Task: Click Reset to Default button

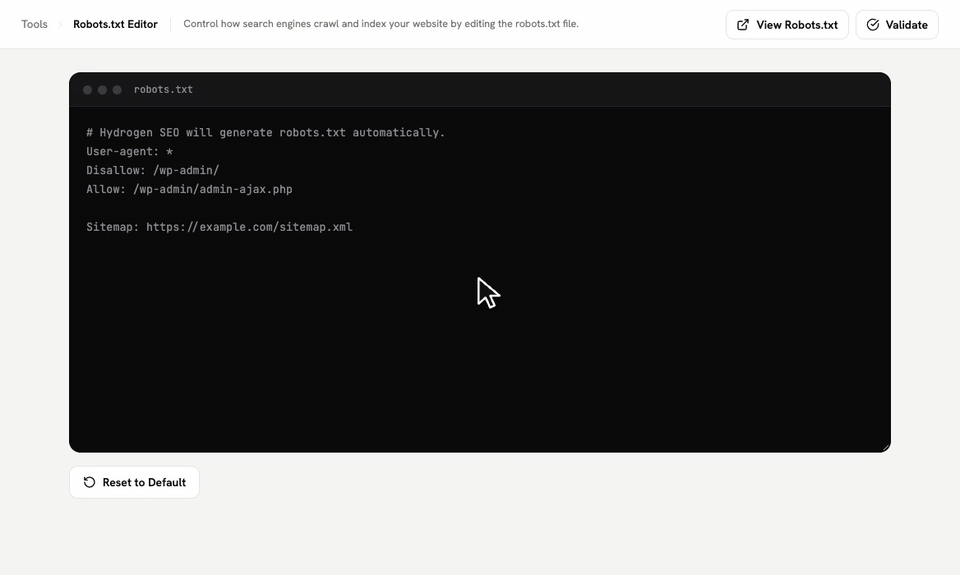Action: tap(134, 483)
